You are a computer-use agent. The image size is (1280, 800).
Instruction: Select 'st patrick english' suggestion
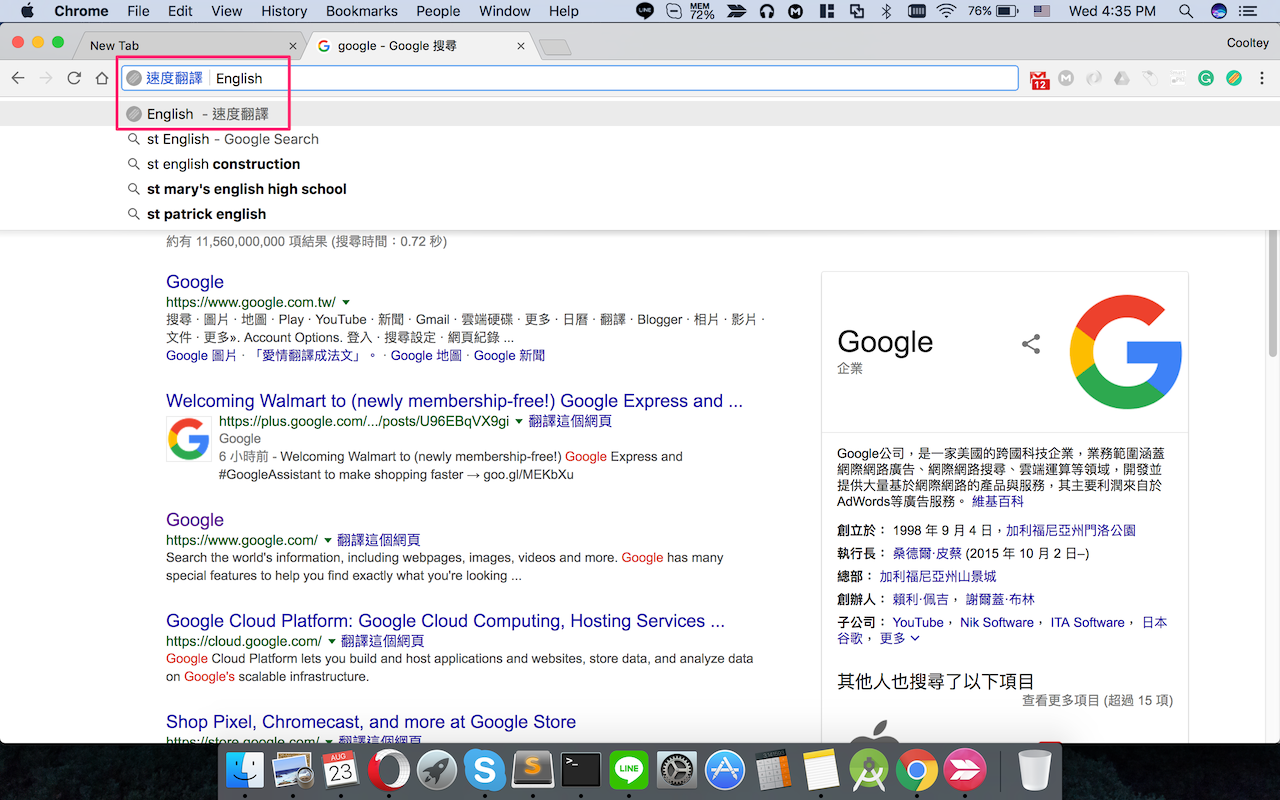click(640, 214)
